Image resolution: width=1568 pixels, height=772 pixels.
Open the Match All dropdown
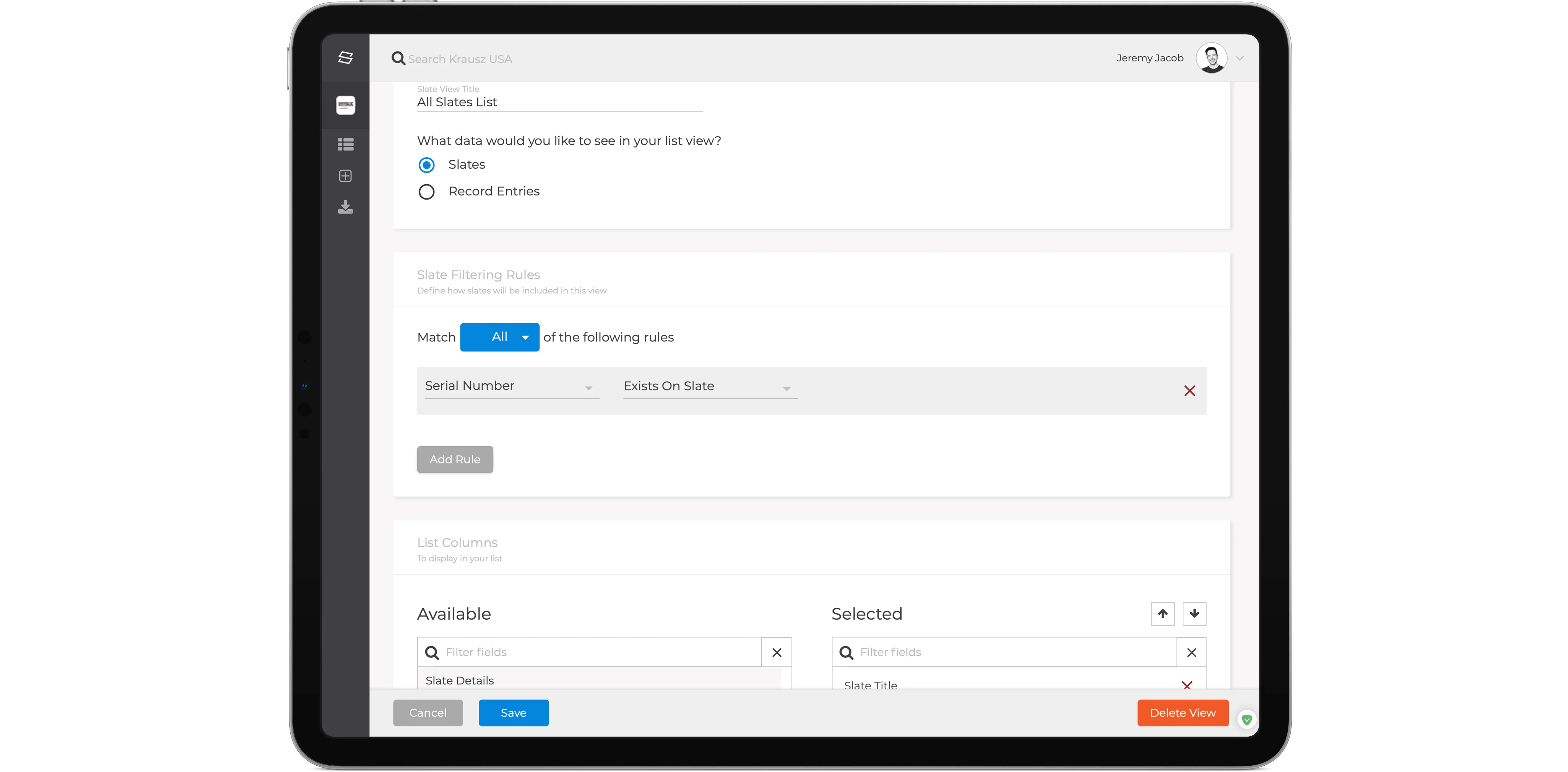click(499, 337)
